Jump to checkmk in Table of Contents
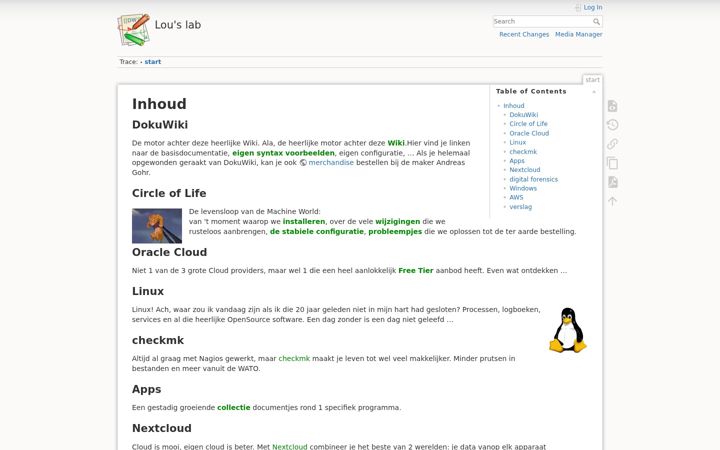 pos(523,152)
